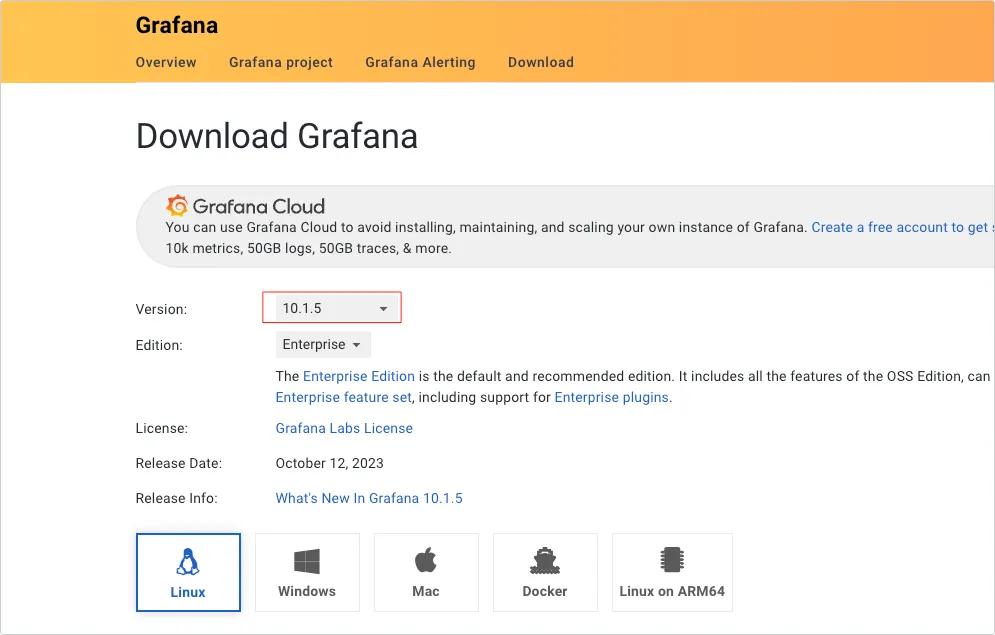Click the Grafana header title

click(177, 25)
